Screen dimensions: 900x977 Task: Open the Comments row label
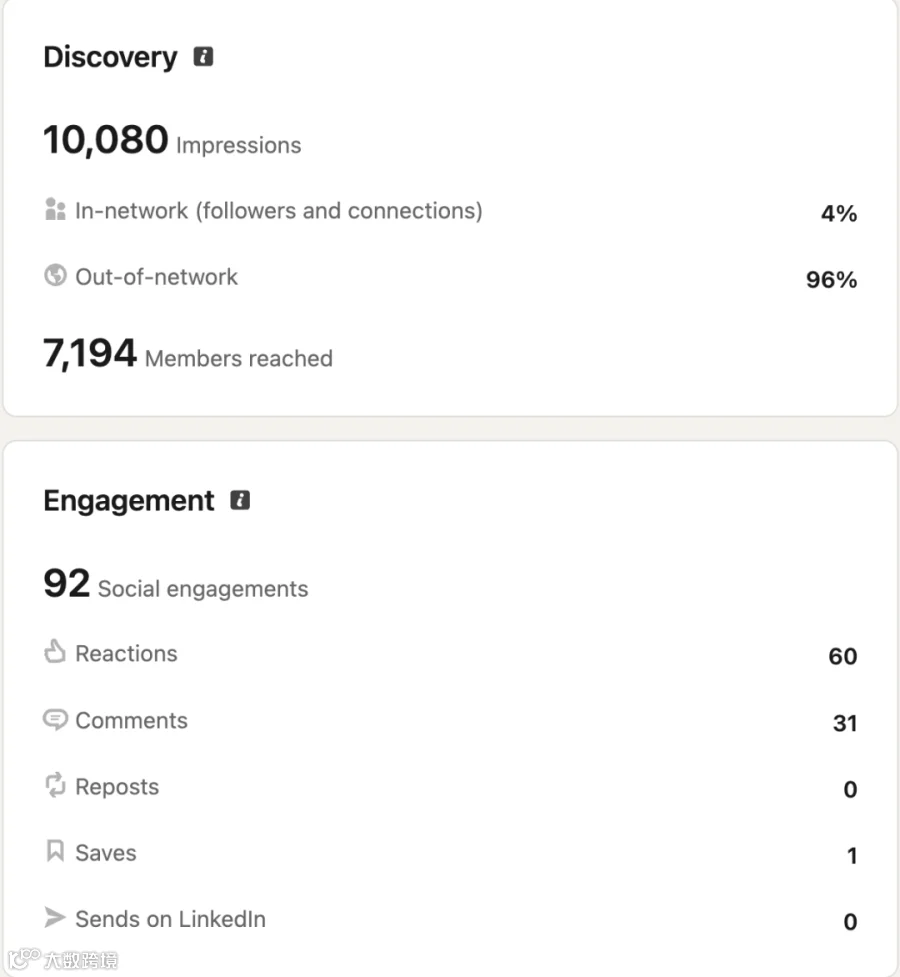tap(132, 720)
